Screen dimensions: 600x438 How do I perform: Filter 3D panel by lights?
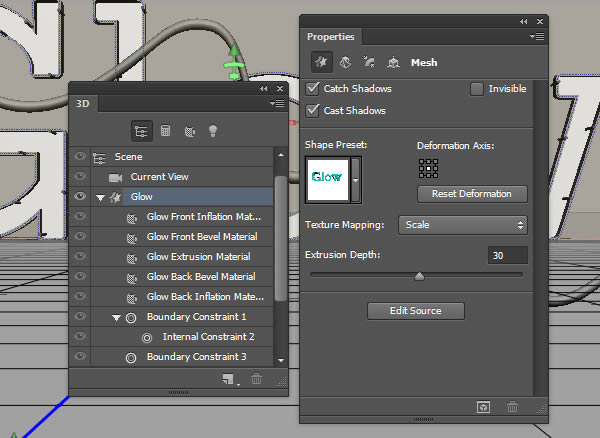point(213,131)
